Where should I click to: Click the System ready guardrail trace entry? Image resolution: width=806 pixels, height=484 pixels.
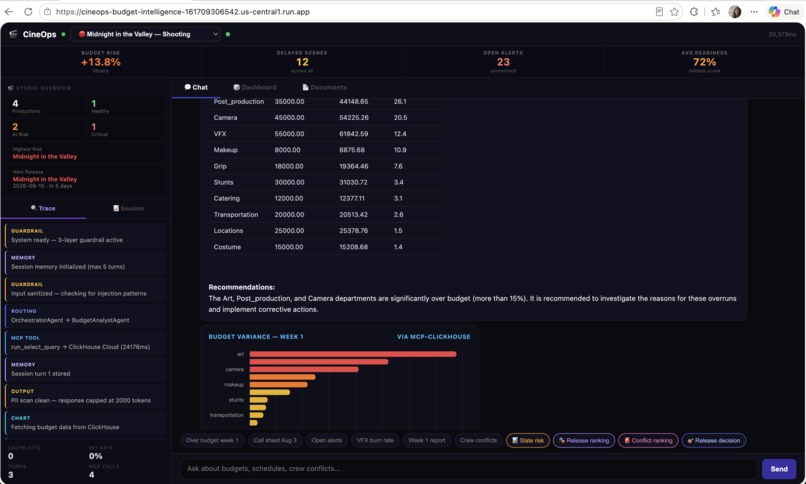(x=86, y=235)
